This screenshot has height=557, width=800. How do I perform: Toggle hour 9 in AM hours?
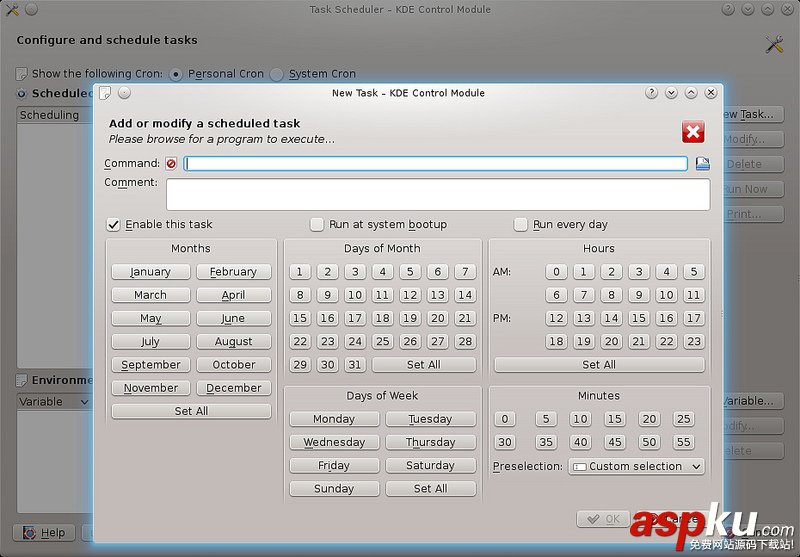(639, 295)
